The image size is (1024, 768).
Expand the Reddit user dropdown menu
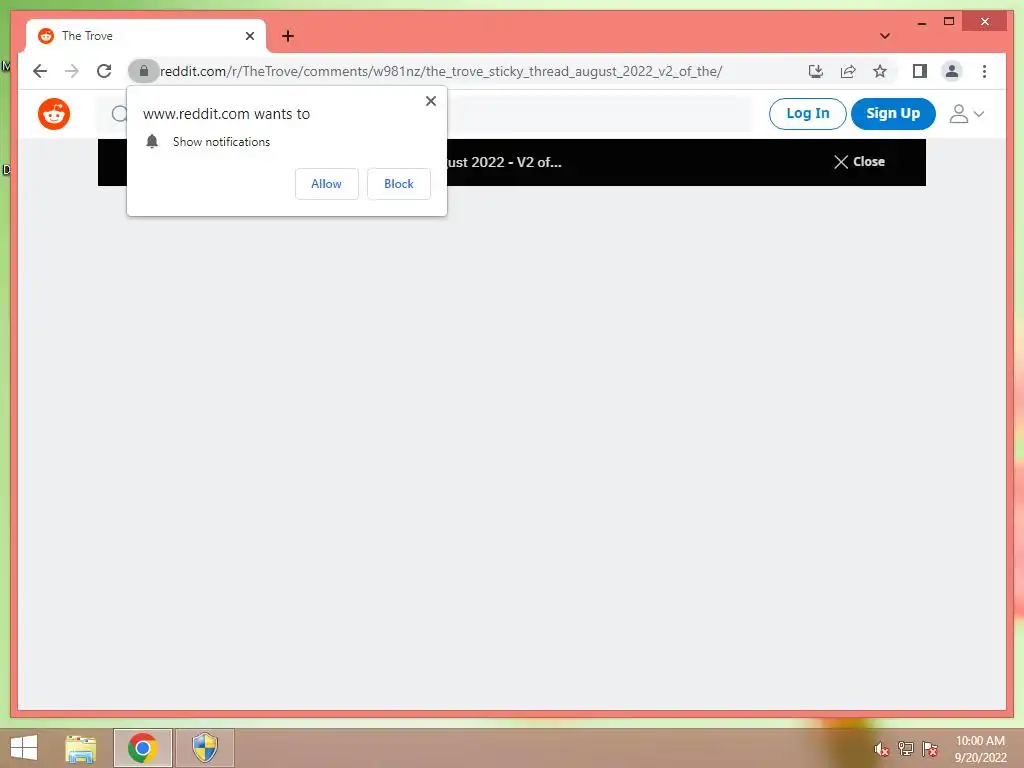pyautogui.click(x=967, y=114)
